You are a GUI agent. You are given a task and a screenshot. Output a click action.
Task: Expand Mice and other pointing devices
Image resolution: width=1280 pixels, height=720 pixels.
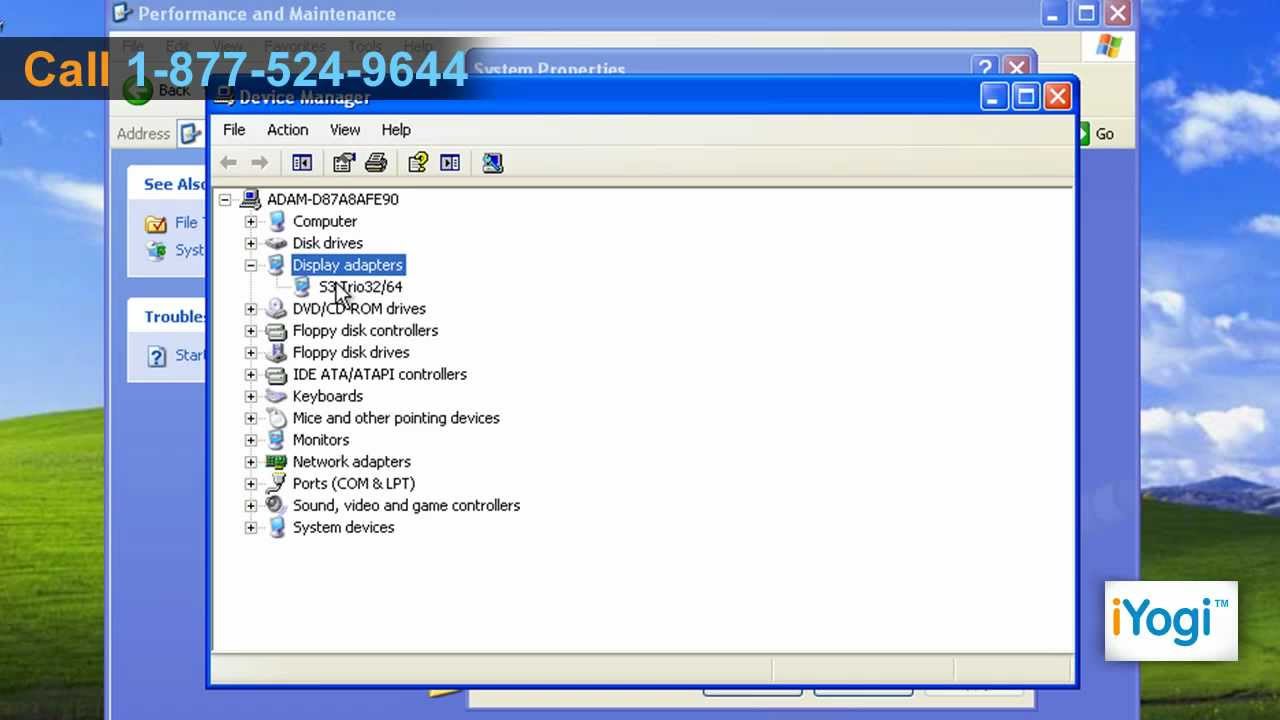coord(250,419)
